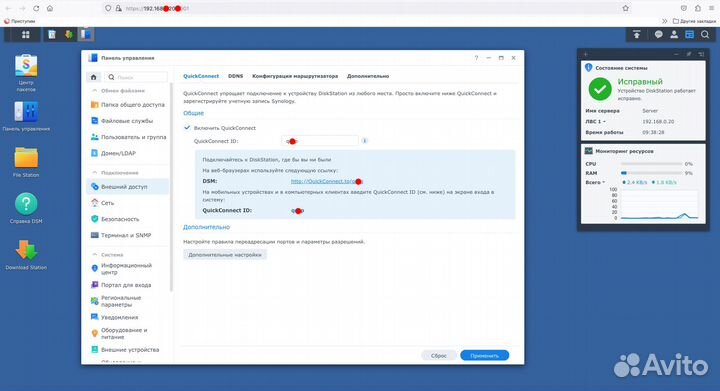The image size is (720, 391).
Task: Open the user account options icon
Action: coord(674,34)
